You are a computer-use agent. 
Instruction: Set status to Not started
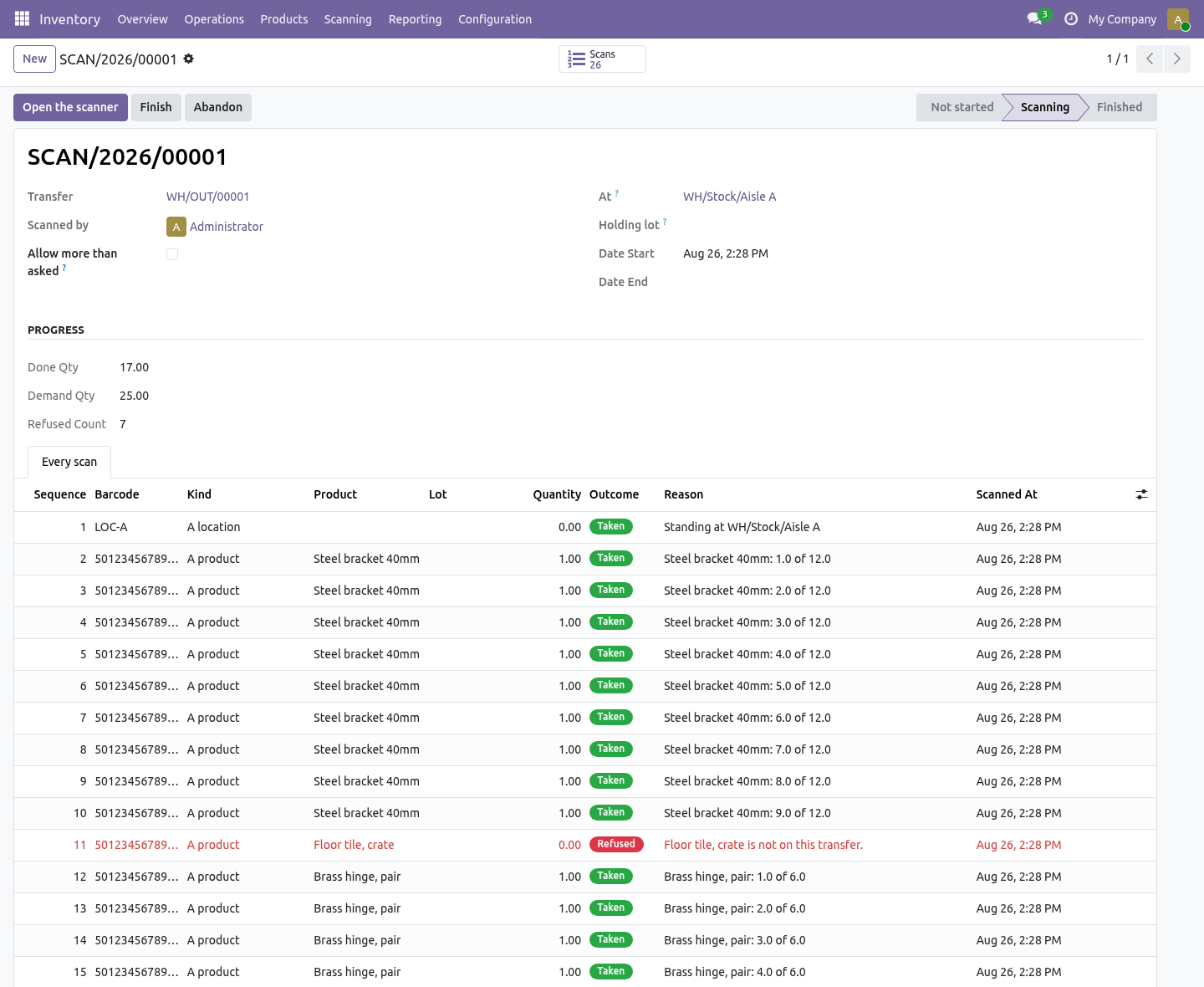coord(962,107)
